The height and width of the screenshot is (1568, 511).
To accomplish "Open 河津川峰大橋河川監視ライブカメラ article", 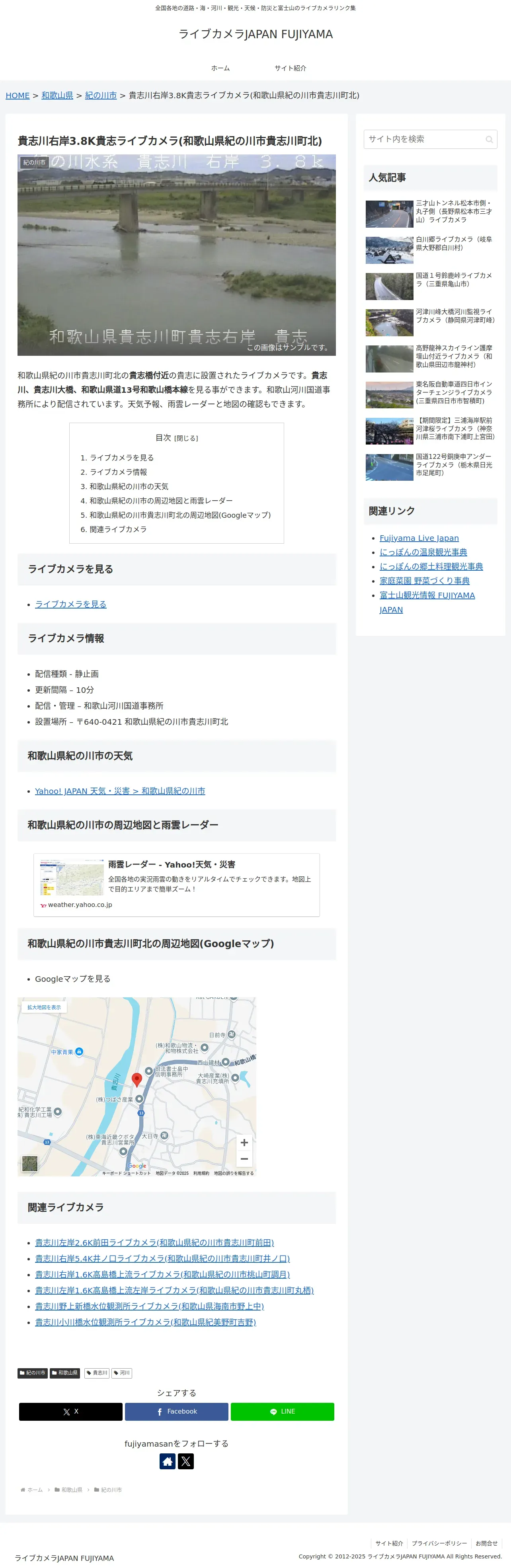I will coord(431,322).
